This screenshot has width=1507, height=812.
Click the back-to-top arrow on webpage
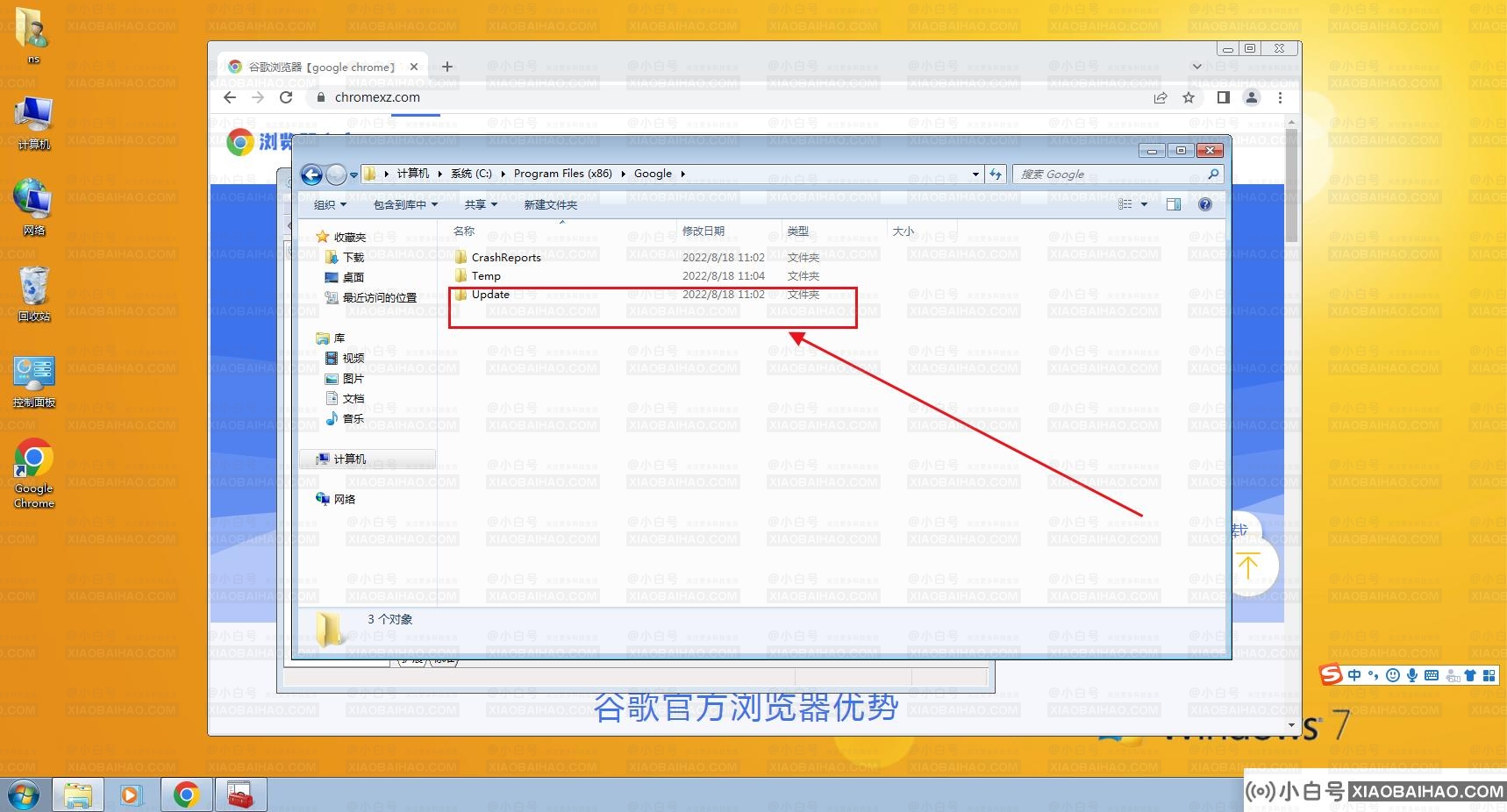(x=1248, y=566)
